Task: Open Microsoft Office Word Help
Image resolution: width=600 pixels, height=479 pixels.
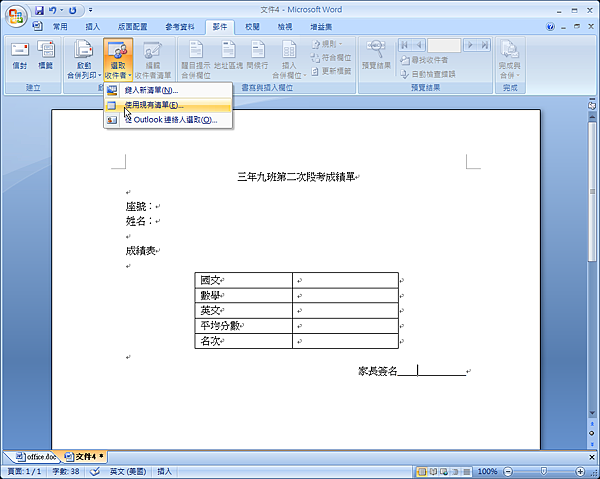Action: coord(550,27)
